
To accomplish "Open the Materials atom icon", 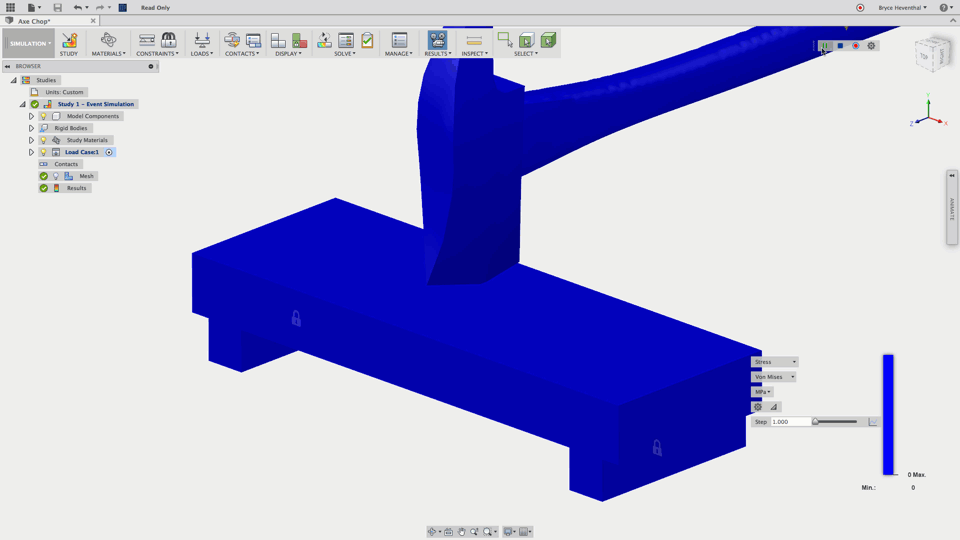I will 108,40.
